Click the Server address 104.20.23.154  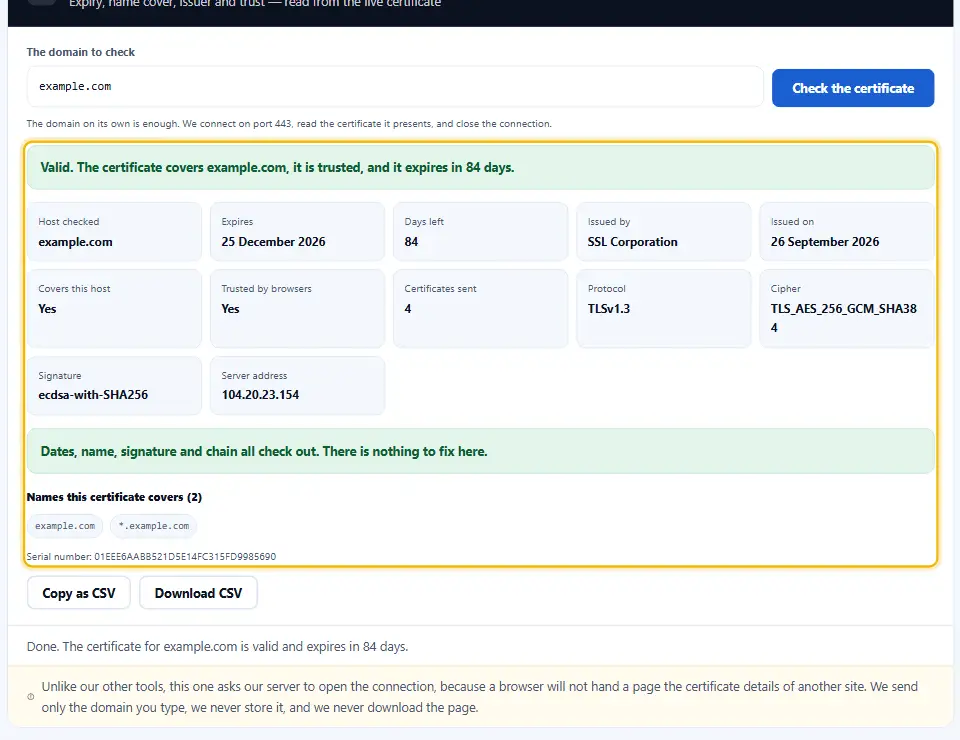tap(260, 395)
